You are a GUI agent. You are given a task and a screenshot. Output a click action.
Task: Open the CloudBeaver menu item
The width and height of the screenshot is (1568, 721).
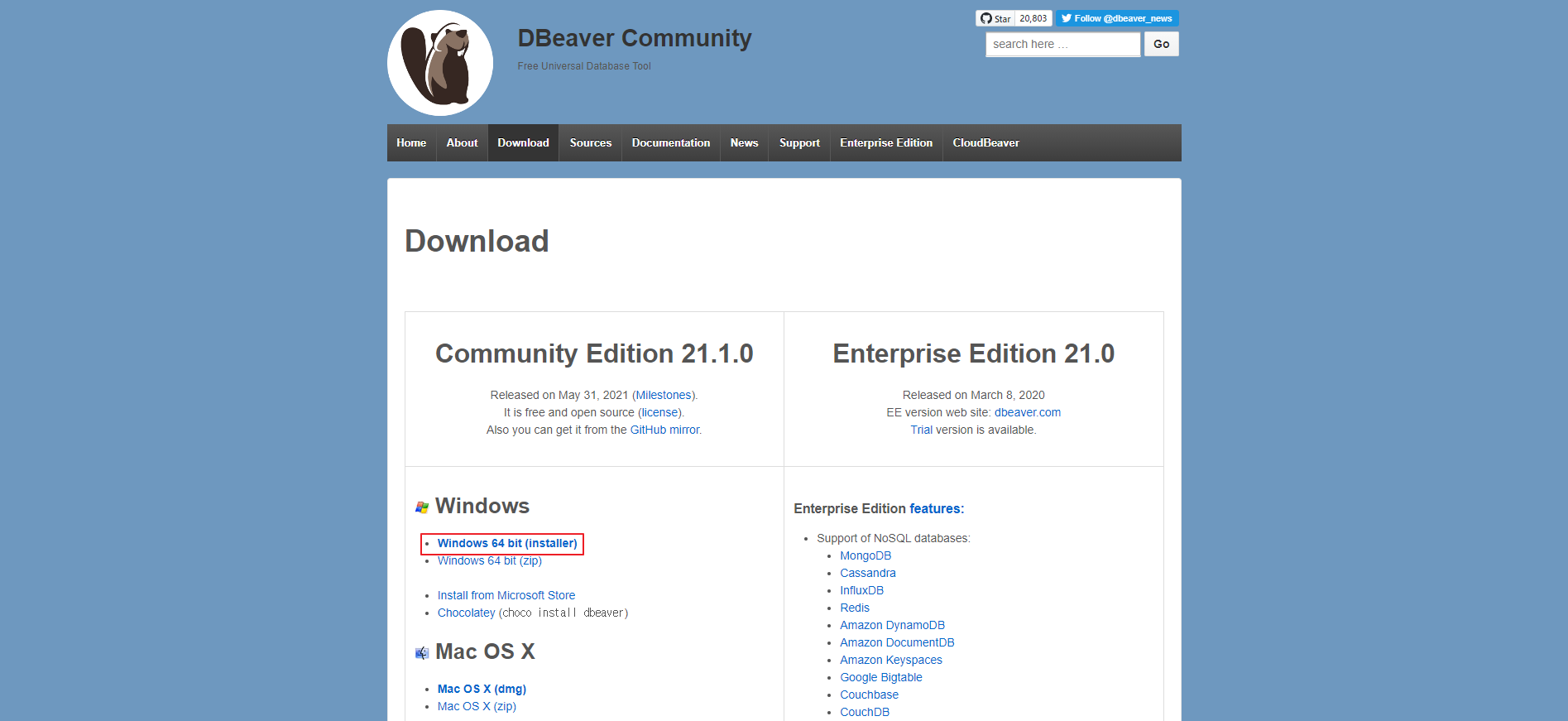[x=985, y=142]
